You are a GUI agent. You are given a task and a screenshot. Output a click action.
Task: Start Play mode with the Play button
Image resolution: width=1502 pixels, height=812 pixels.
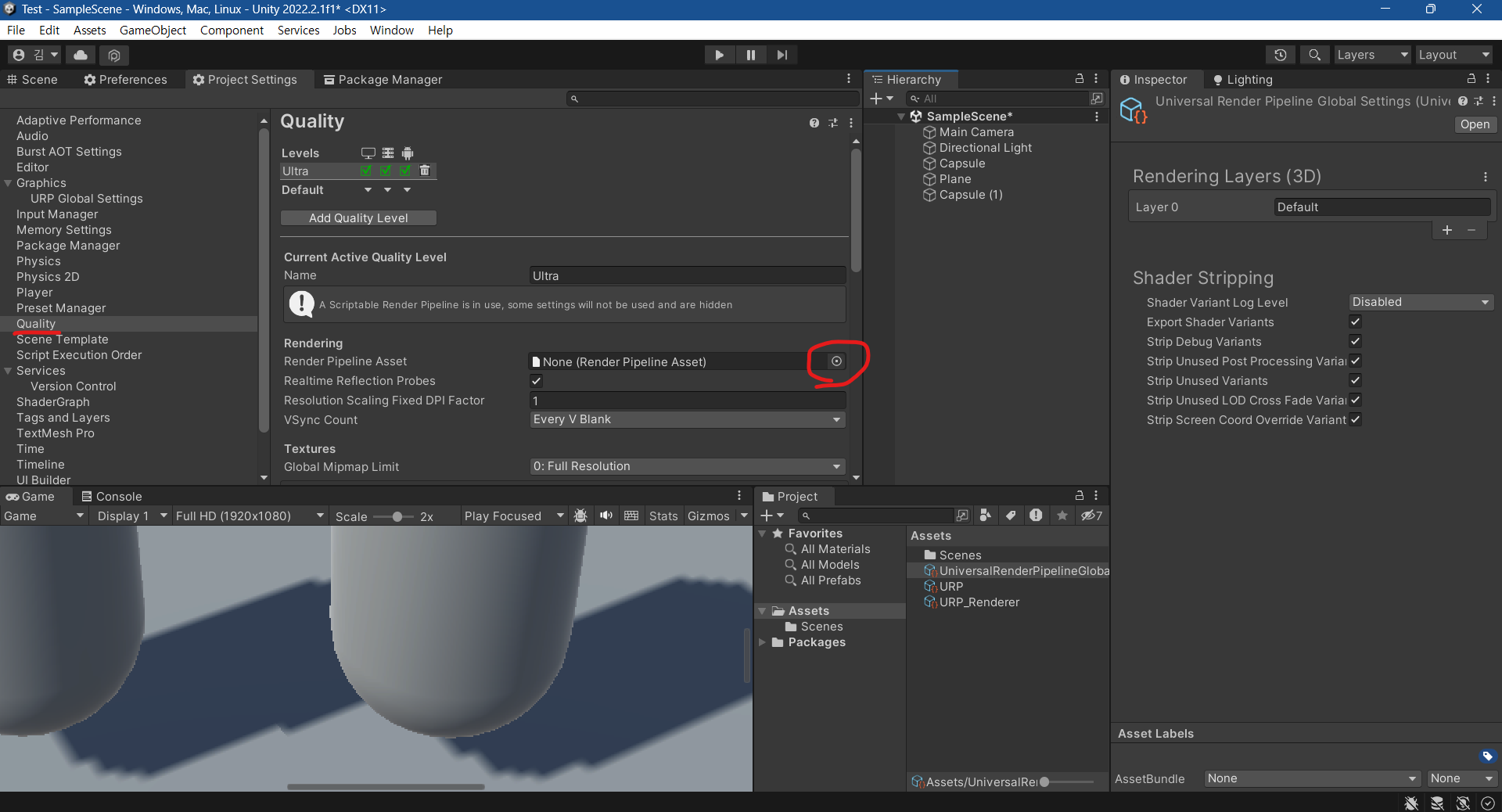(x=719, y=55)
